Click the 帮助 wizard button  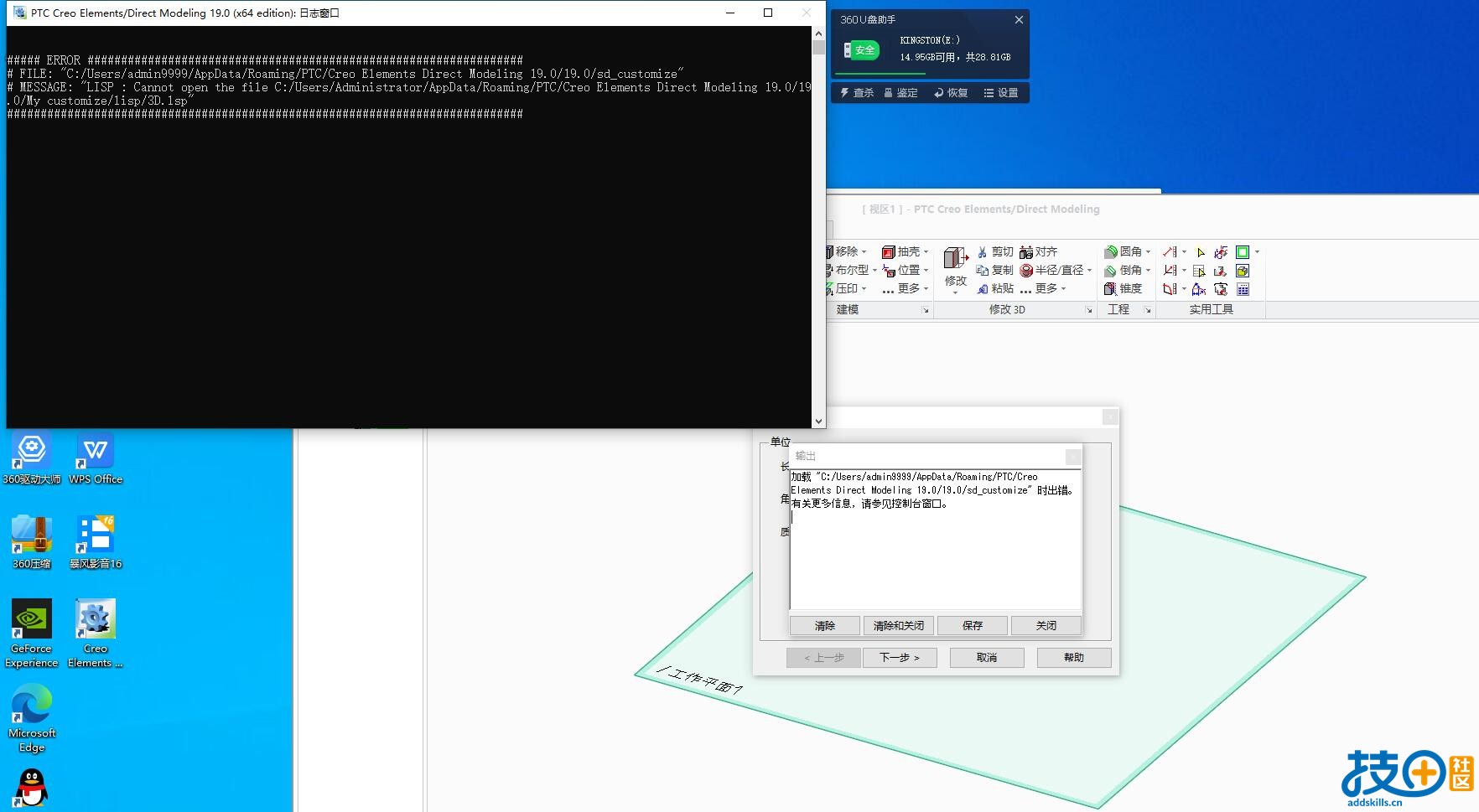[1074, 658]
